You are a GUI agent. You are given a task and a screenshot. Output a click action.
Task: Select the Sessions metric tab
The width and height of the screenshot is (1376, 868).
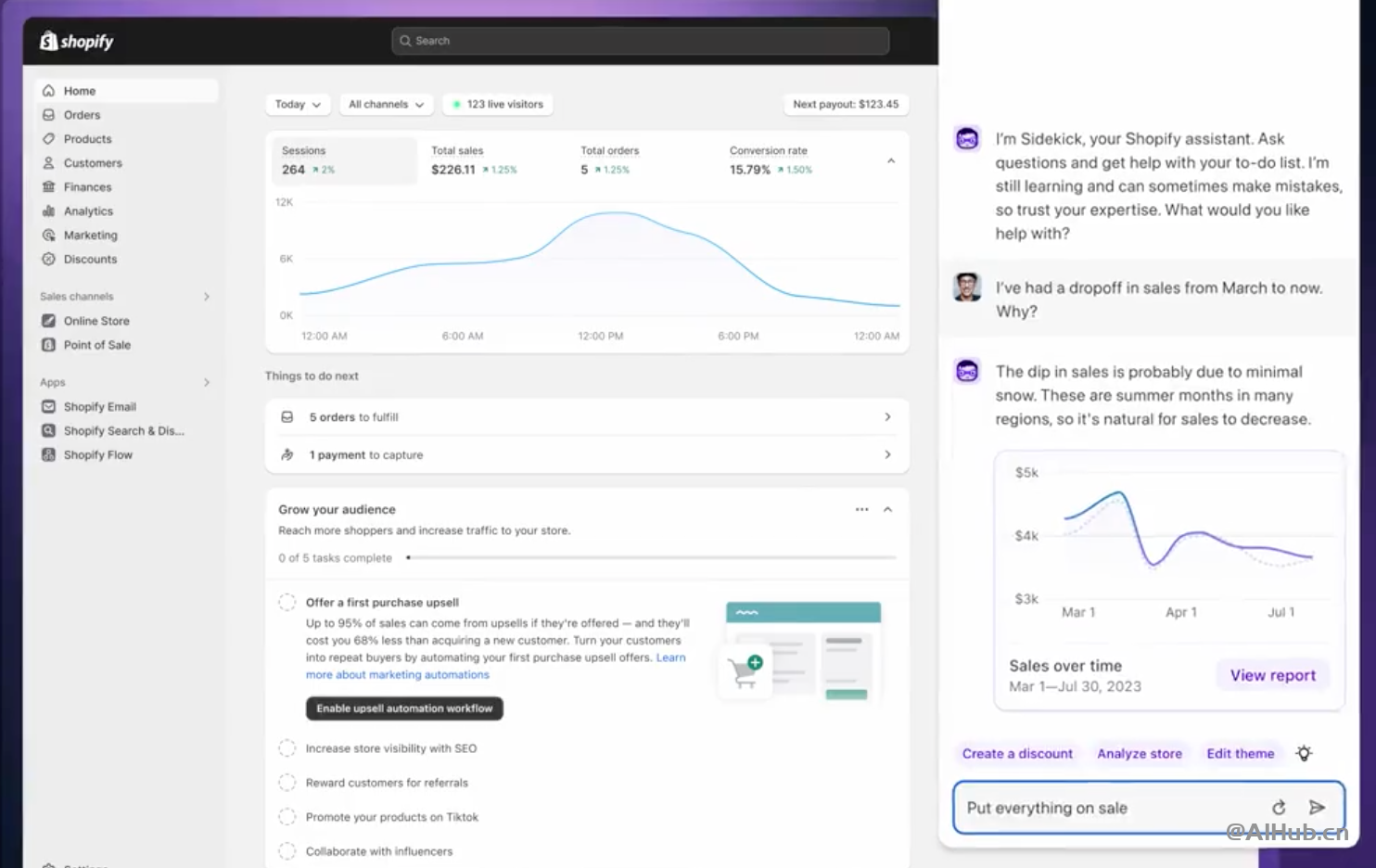[344, 160]
